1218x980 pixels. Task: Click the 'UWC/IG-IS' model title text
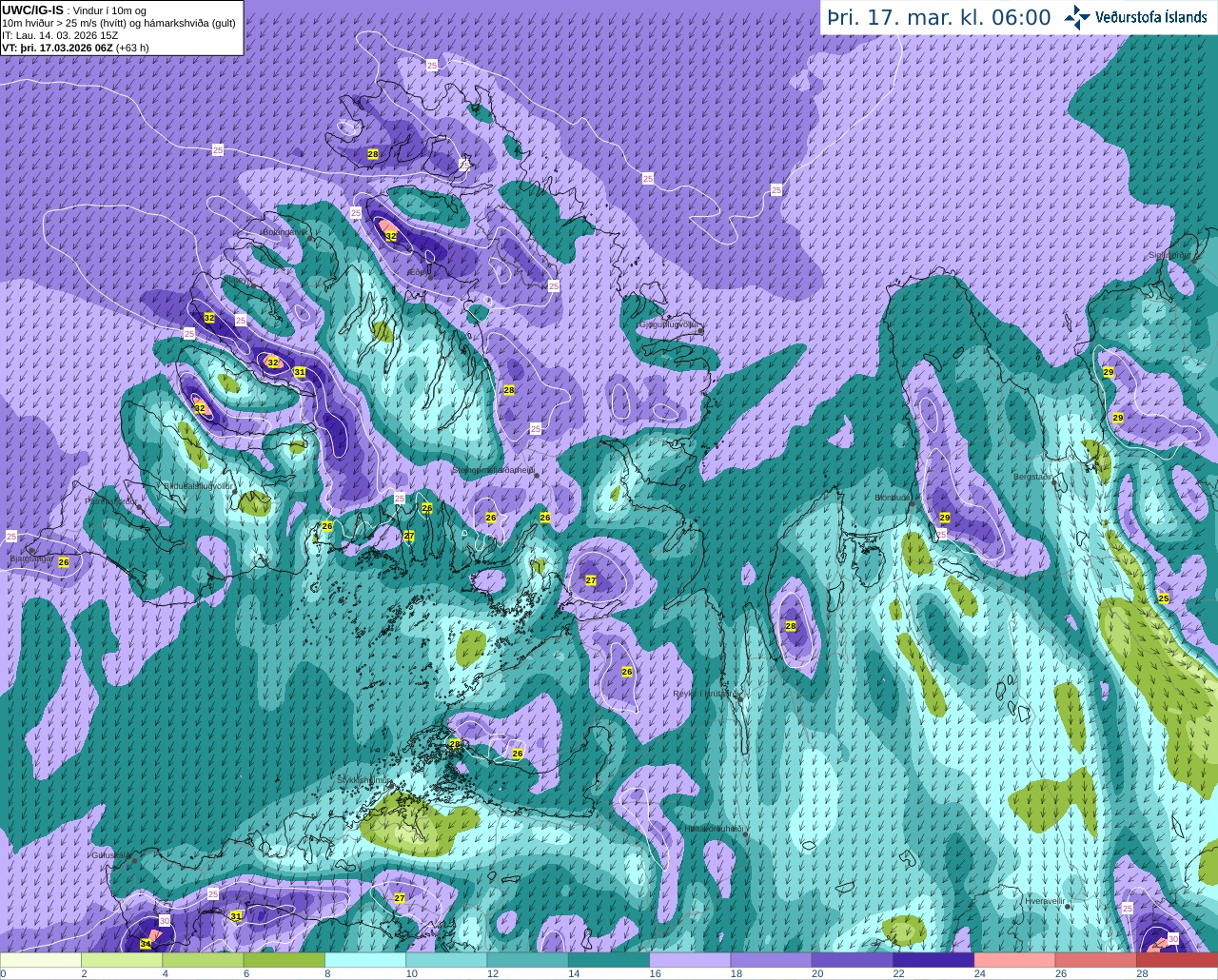32,10
